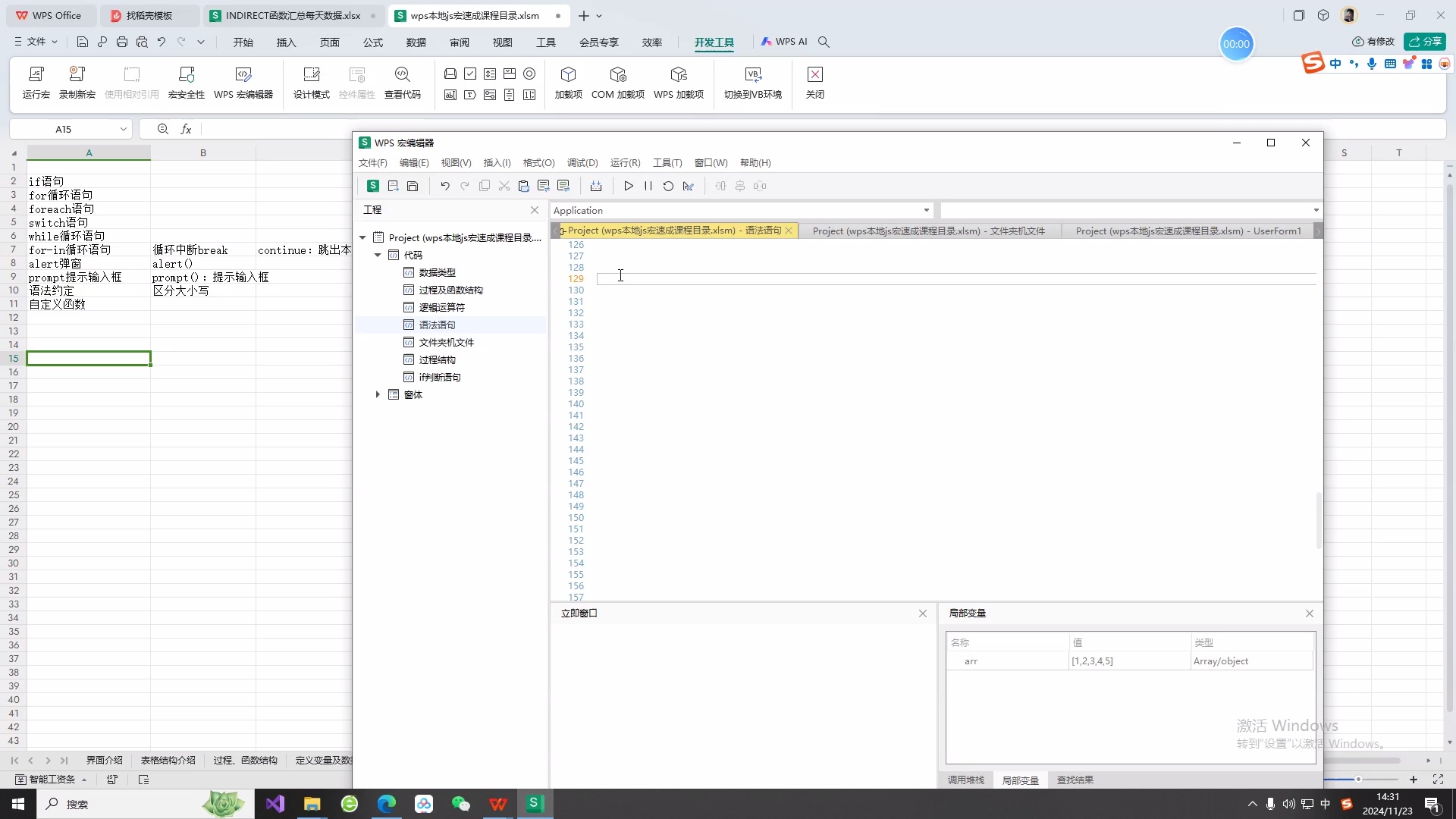Click the 录制新宏 record macro icon
The height and width of the screenshot is (819, 1456).
tap(77, 82)
